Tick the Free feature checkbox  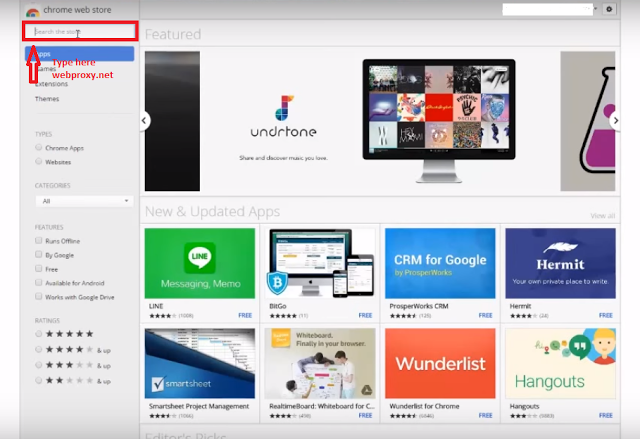pos(39,268)
